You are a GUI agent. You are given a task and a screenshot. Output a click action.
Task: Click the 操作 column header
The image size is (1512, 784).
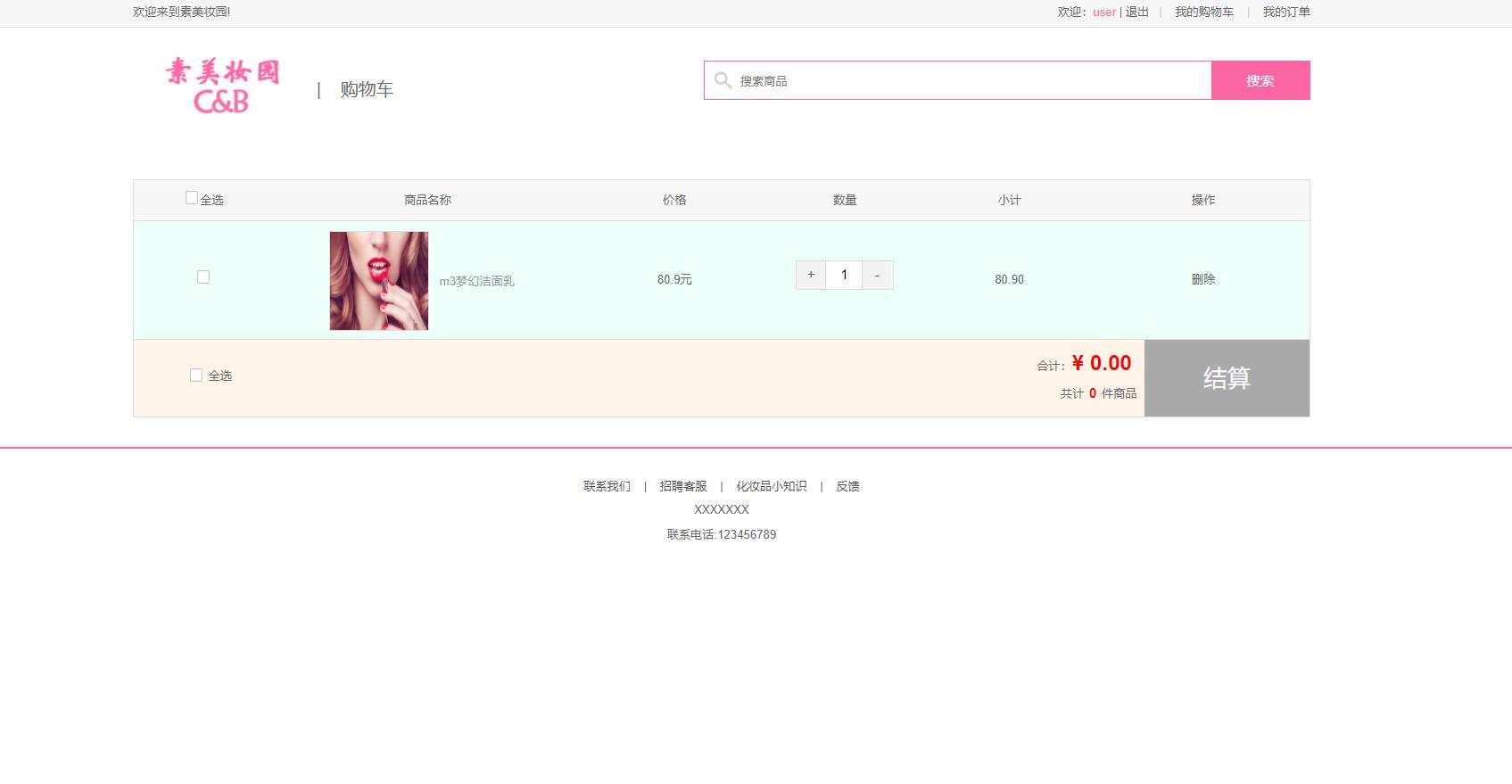[1203, 200]
